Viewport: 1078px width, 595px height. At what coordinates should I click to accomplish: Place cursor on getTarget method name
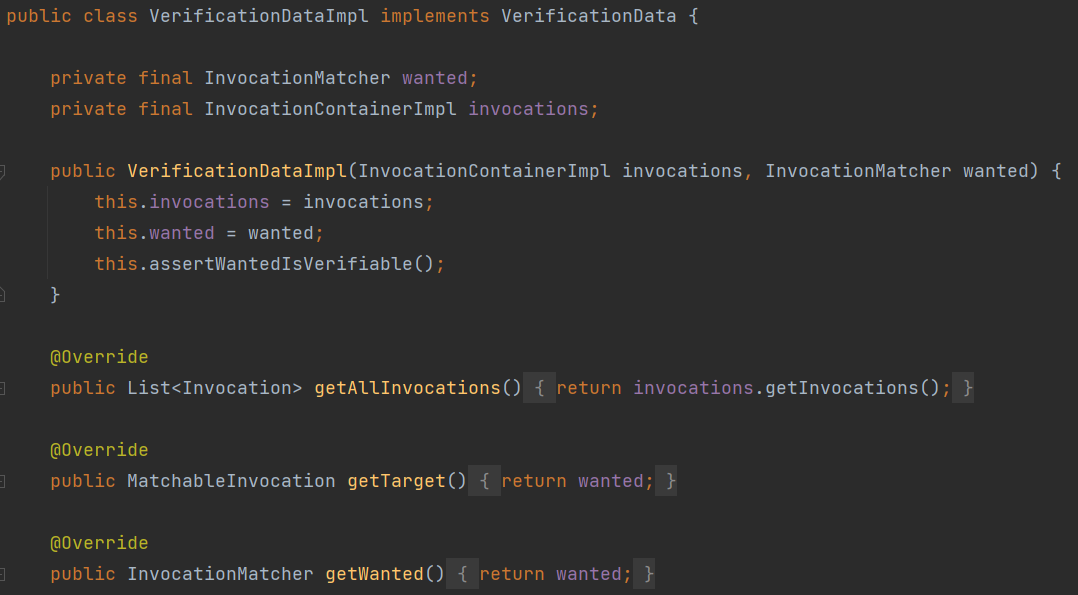(396, 481)
